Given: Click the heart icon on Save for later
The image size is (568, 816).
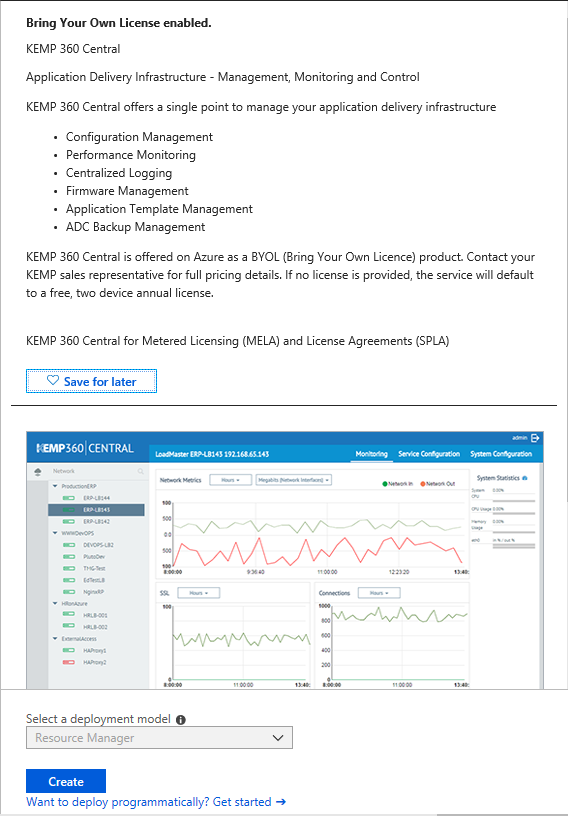Looking at the screenshot, I should (x=53, y=380).
